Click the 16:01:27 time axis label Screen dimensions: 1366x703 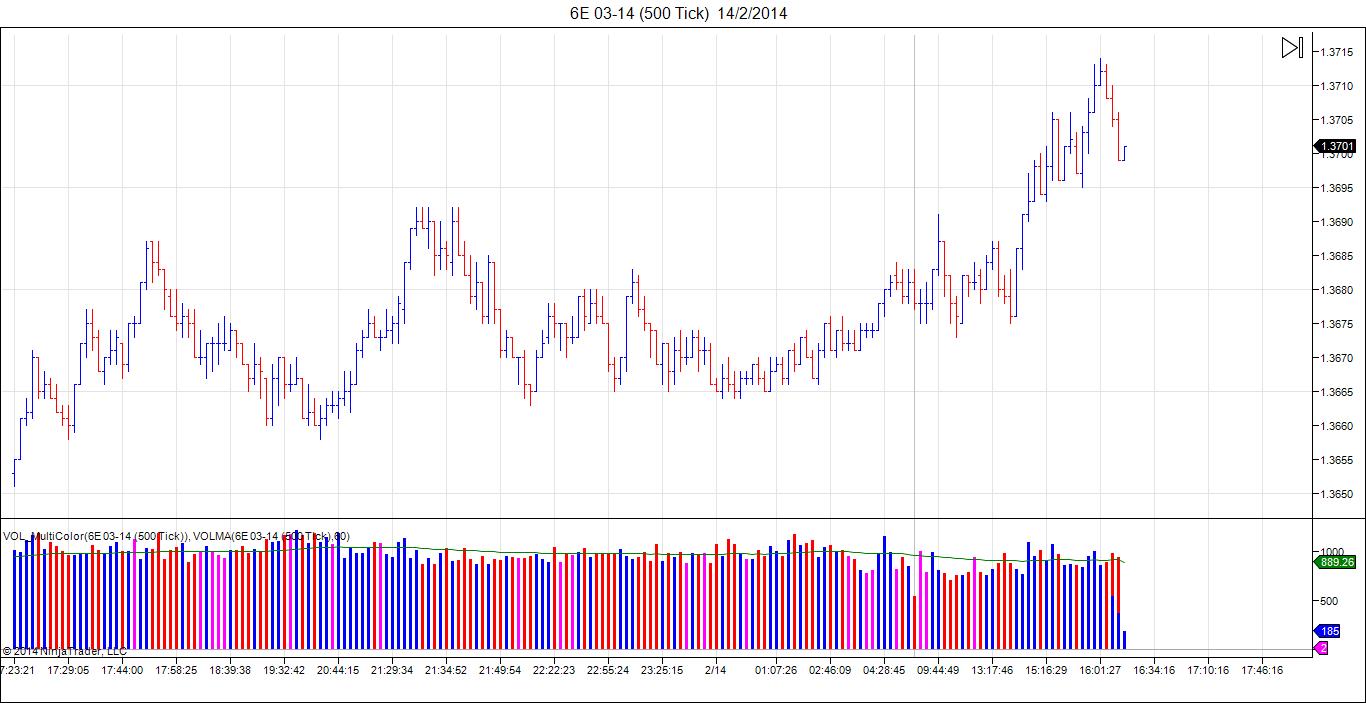tap(1100, 670)
